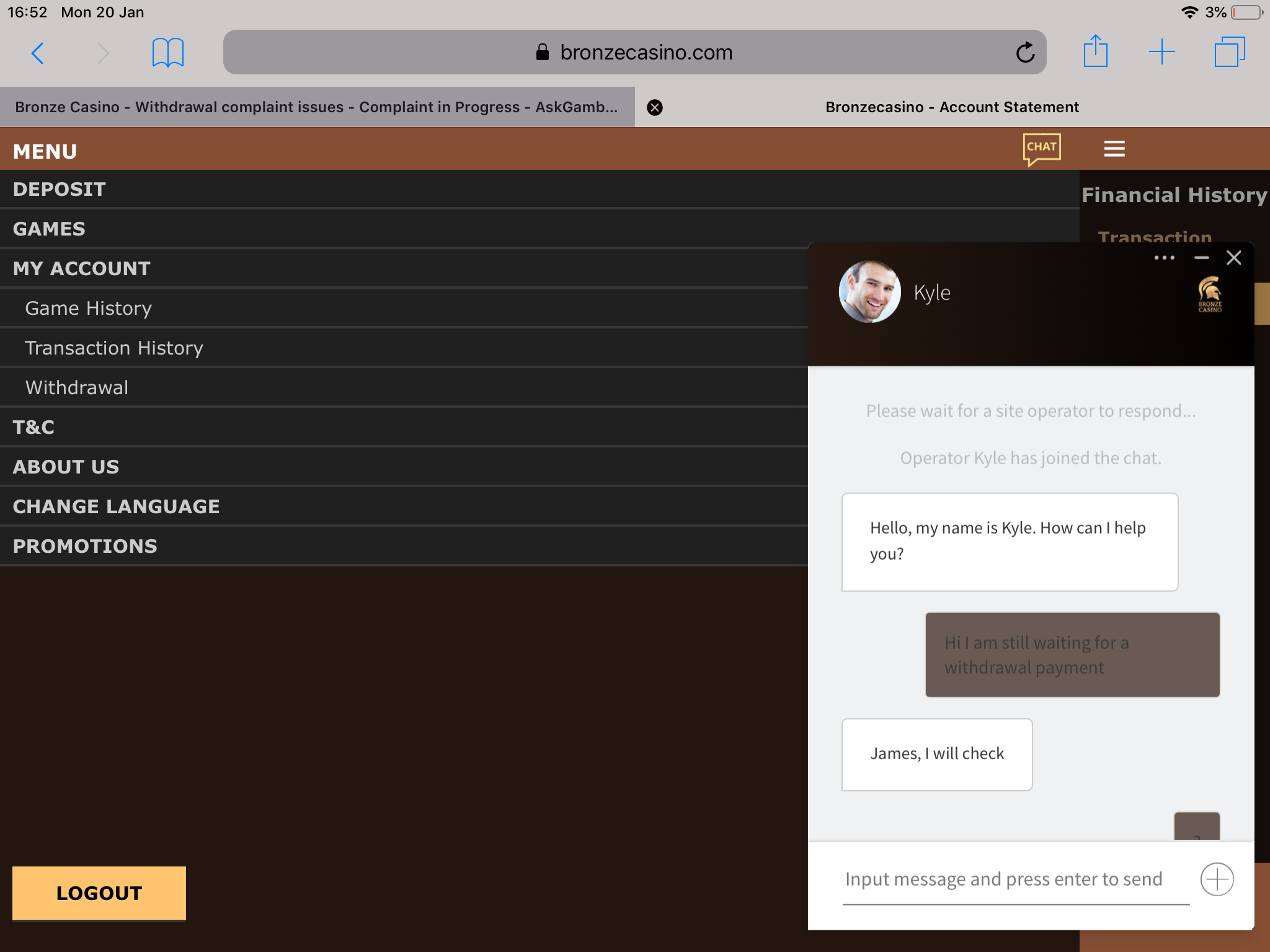
Task: Open the CHANGE LANGUAGE menu item
Action: [404, 506]
